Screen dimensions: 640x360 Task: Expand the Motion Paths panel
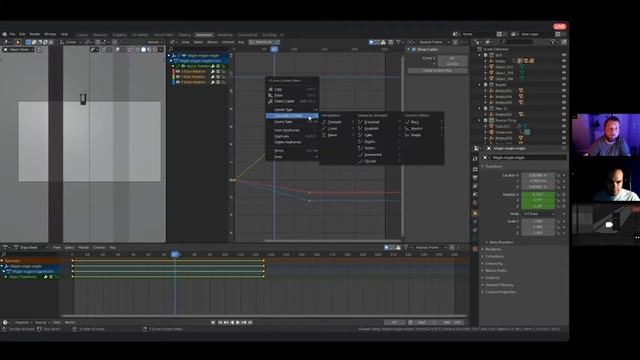pyautogui.click(x=496, y=270)
